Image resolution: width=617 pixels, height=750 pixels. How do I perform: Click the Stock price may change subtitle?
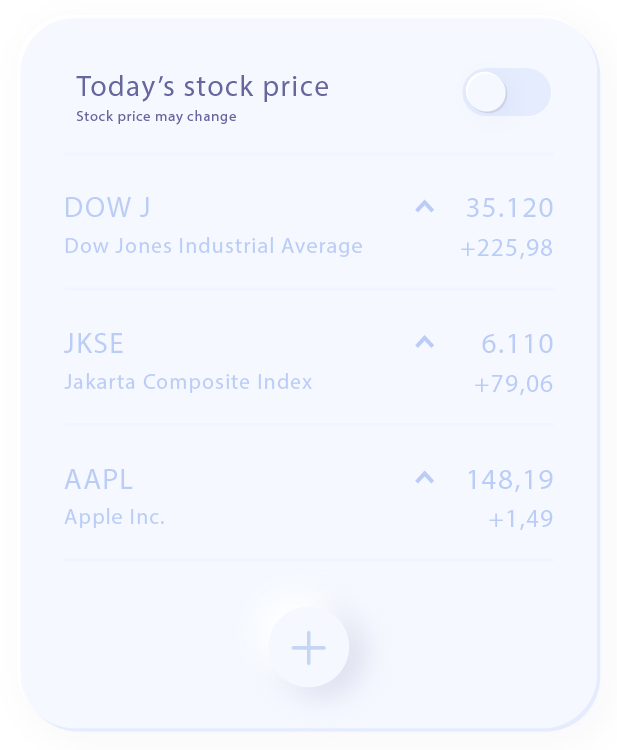[156, 116]
